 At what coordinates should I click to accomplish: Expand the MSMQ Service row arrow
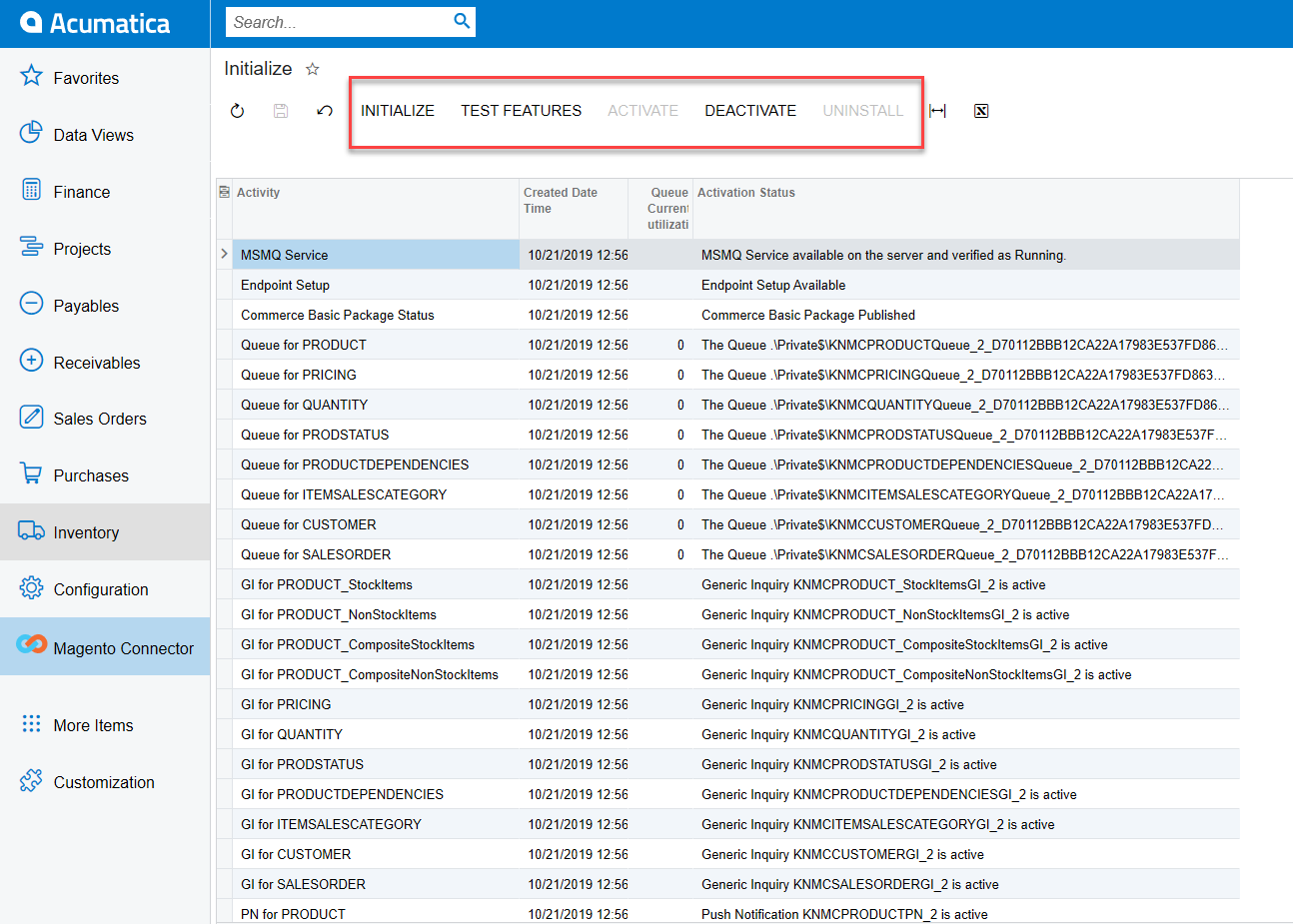pos(224,254)
